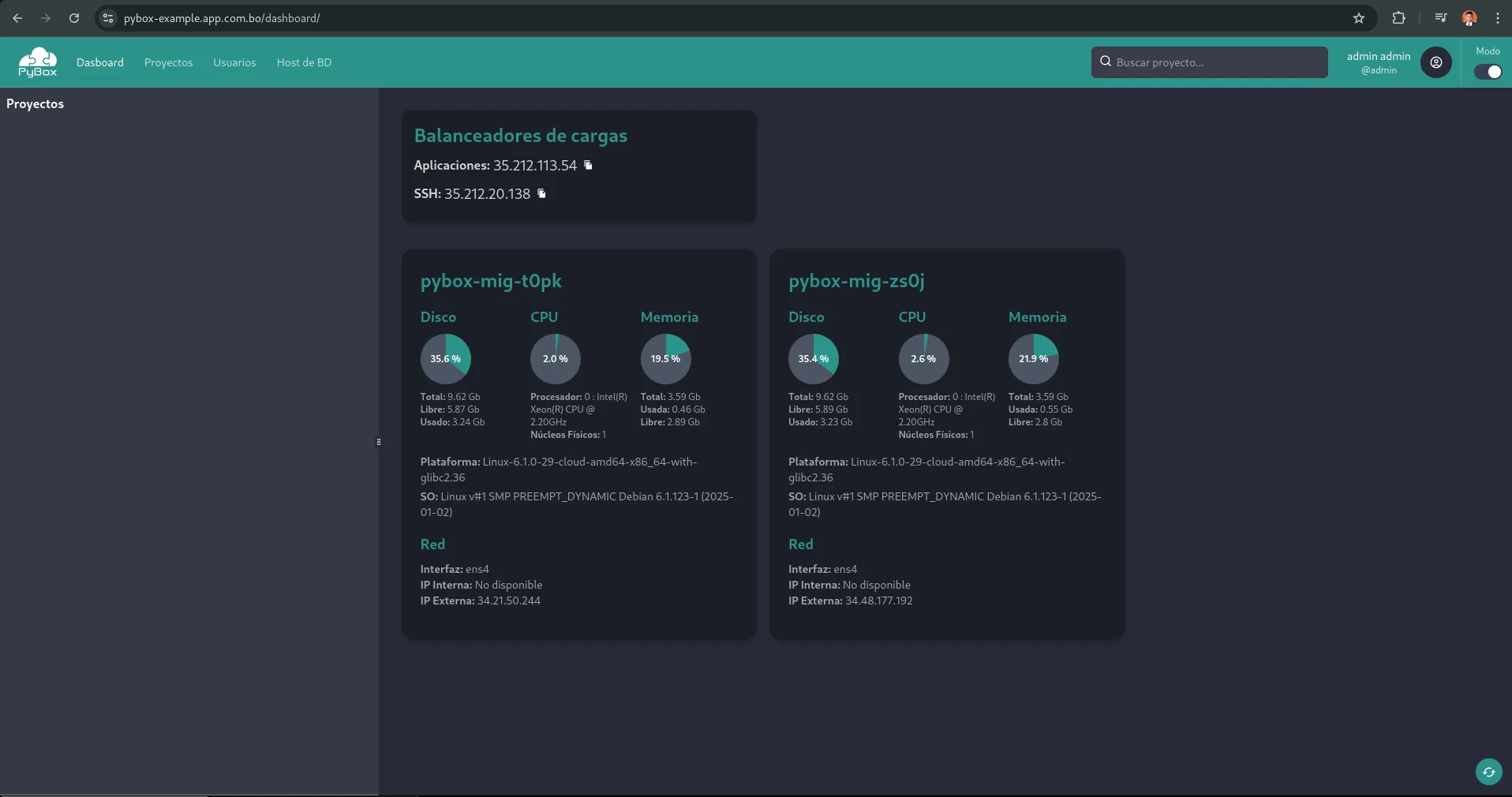The image size is (1512, 797).
Task: Click IP Externa 34.21.50.244 text
Action: click(x=481, y=601)
